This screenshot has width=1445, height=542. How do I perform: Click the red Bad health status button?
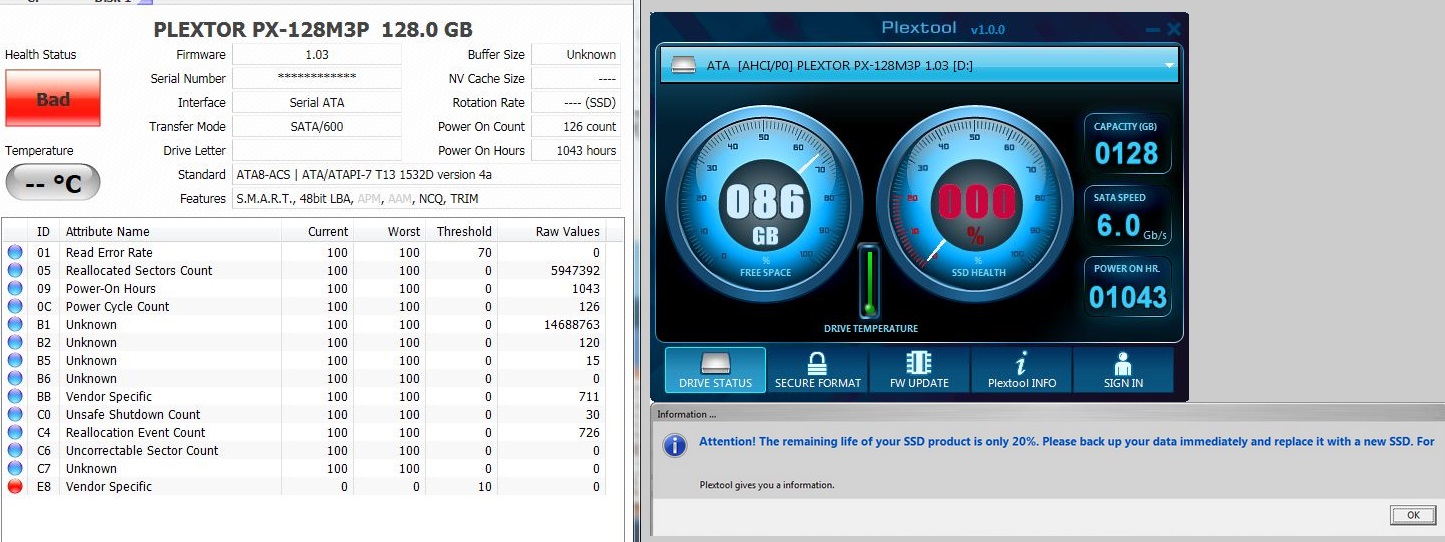click(x=53, y=98)
